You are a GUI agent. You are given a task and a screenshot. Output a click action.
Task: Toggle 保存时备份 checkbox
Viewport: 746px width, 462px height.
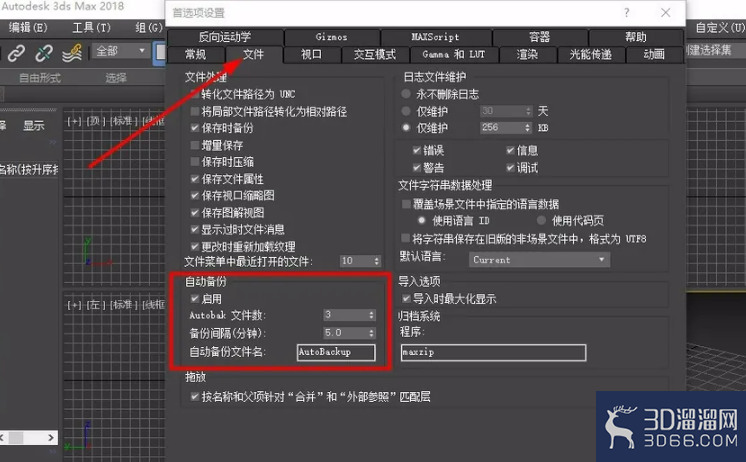pos(195,128)
